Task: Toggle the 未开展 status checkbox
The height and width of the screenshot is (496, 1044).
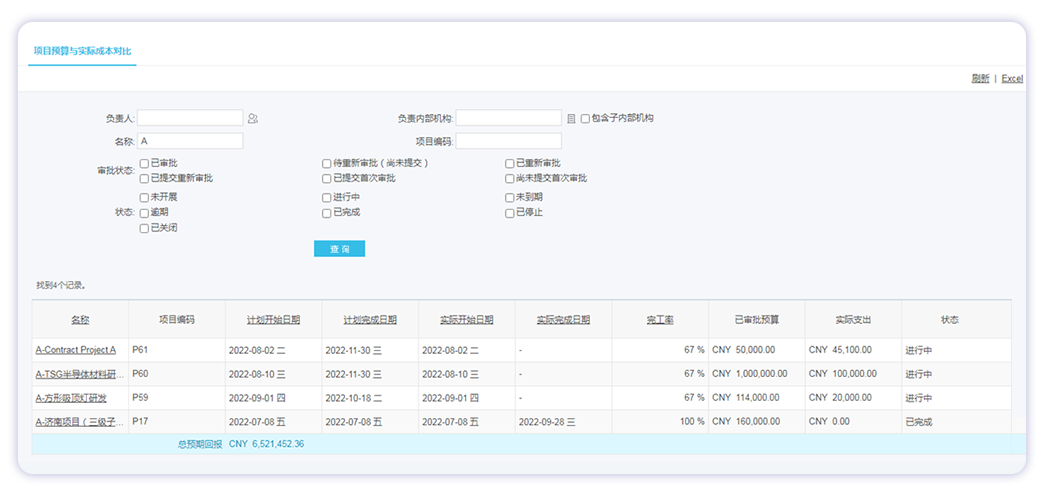Action: (144, 198)
